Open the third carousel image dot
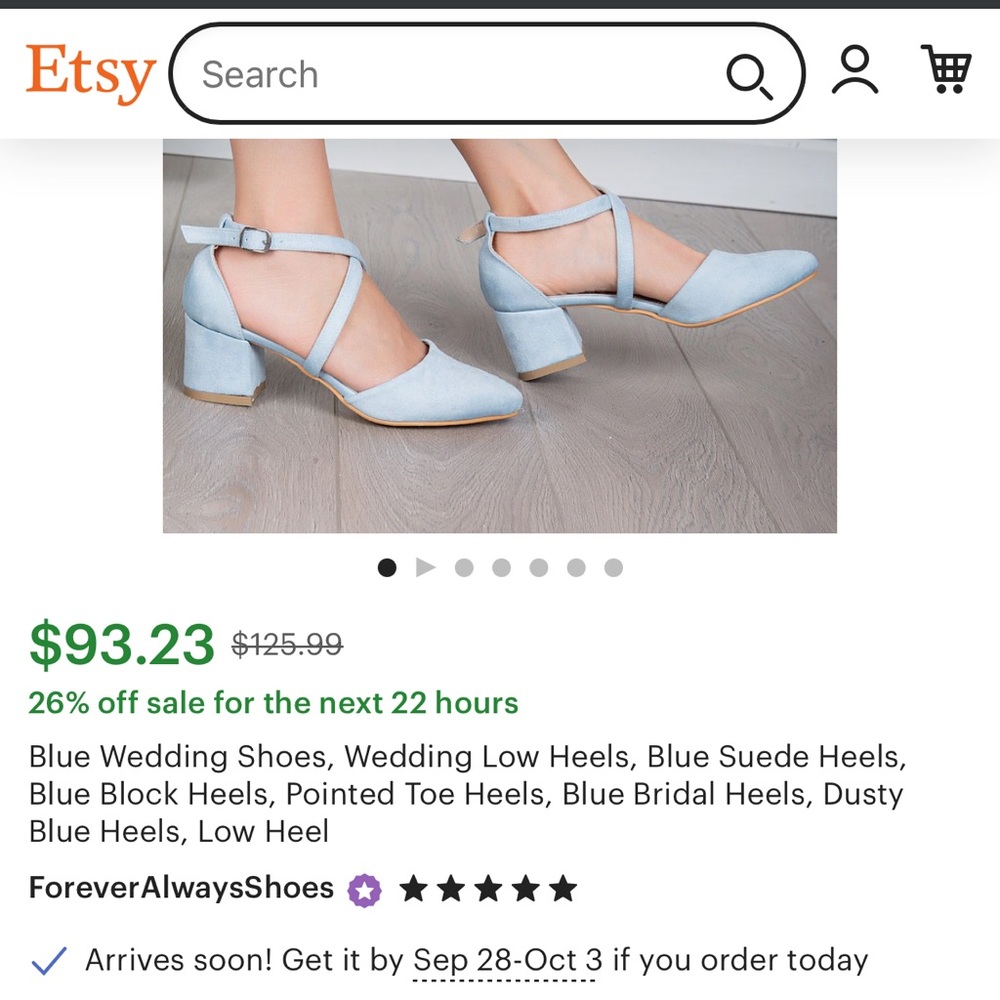Image resolution: width=1000 pixels, height=1000 pixels. click(x=464, y=567)
